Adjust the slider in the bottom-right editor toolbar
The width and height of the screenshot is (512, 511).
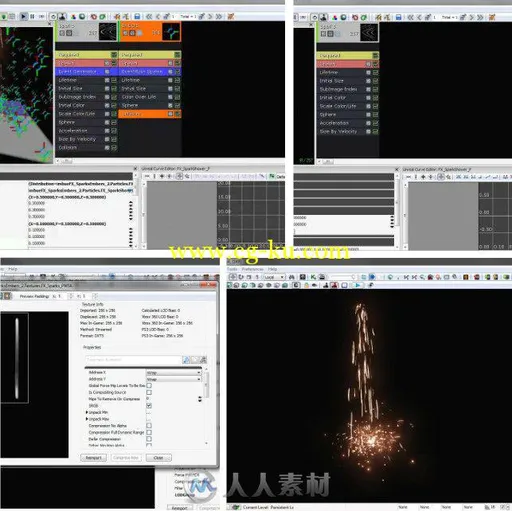tap(342, 277)
